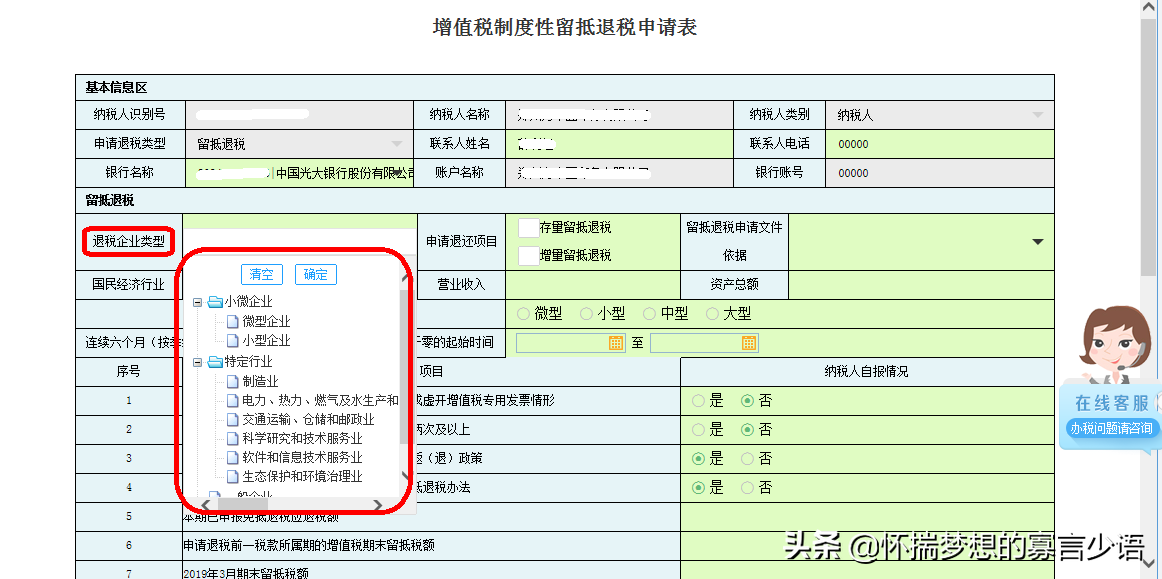Click the popup's horizontal scrollbar right arrow

click(x=377, y=505)
